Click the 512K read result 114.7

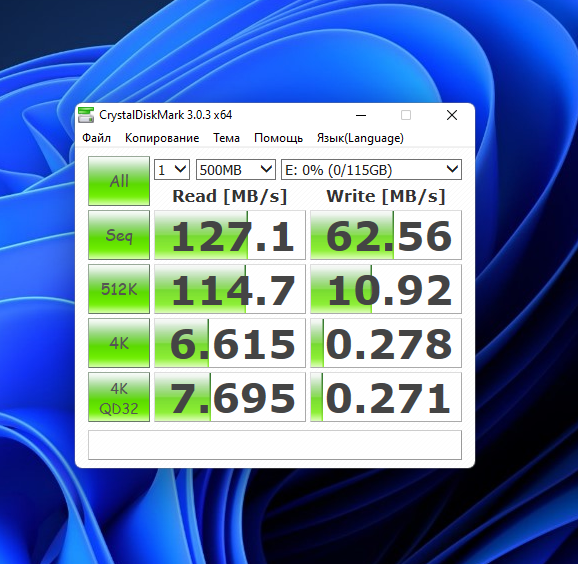point(230,289)
